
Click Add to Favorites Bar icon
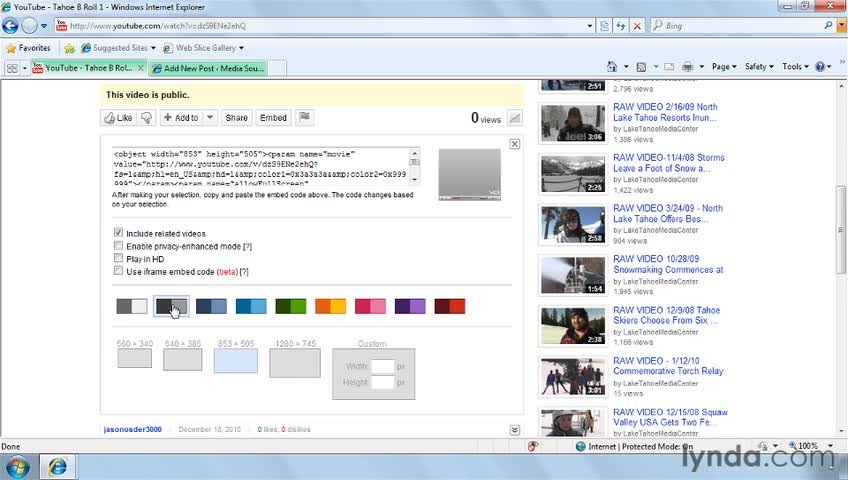click(x=69, y=48)
